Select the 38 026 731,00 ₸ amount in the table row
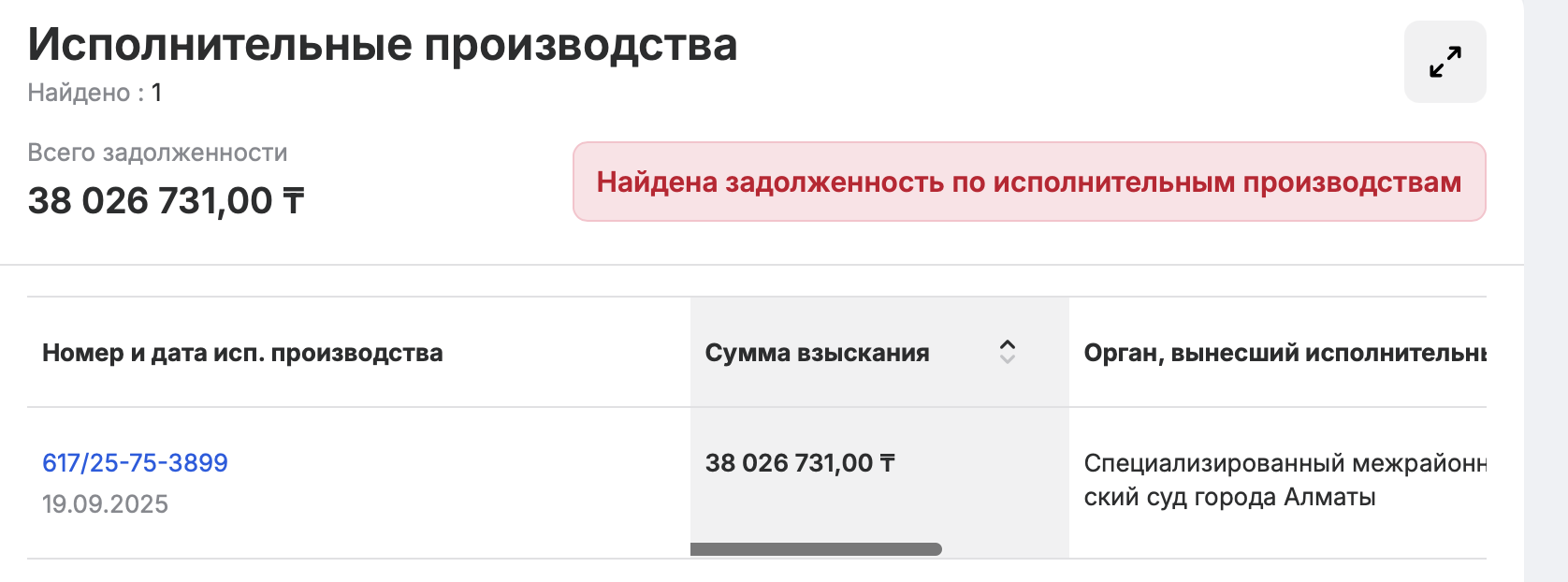The image size is (1568, 582). (800, 462)
